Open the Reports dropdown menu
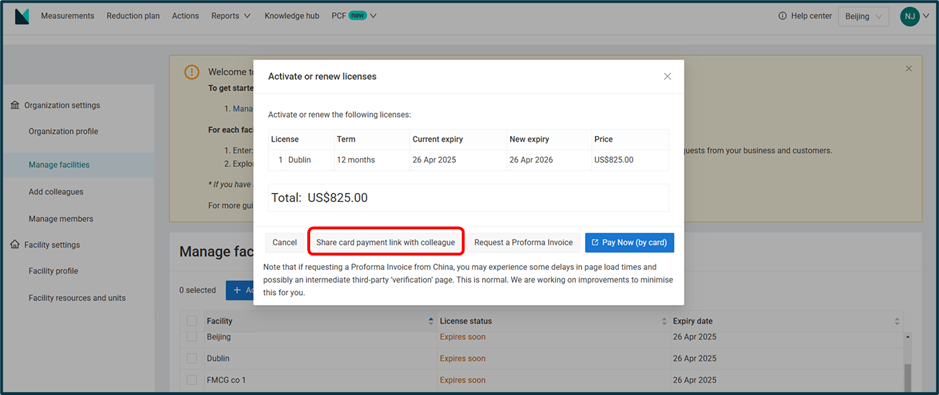 pyautogui.click(x=231, y=16)
